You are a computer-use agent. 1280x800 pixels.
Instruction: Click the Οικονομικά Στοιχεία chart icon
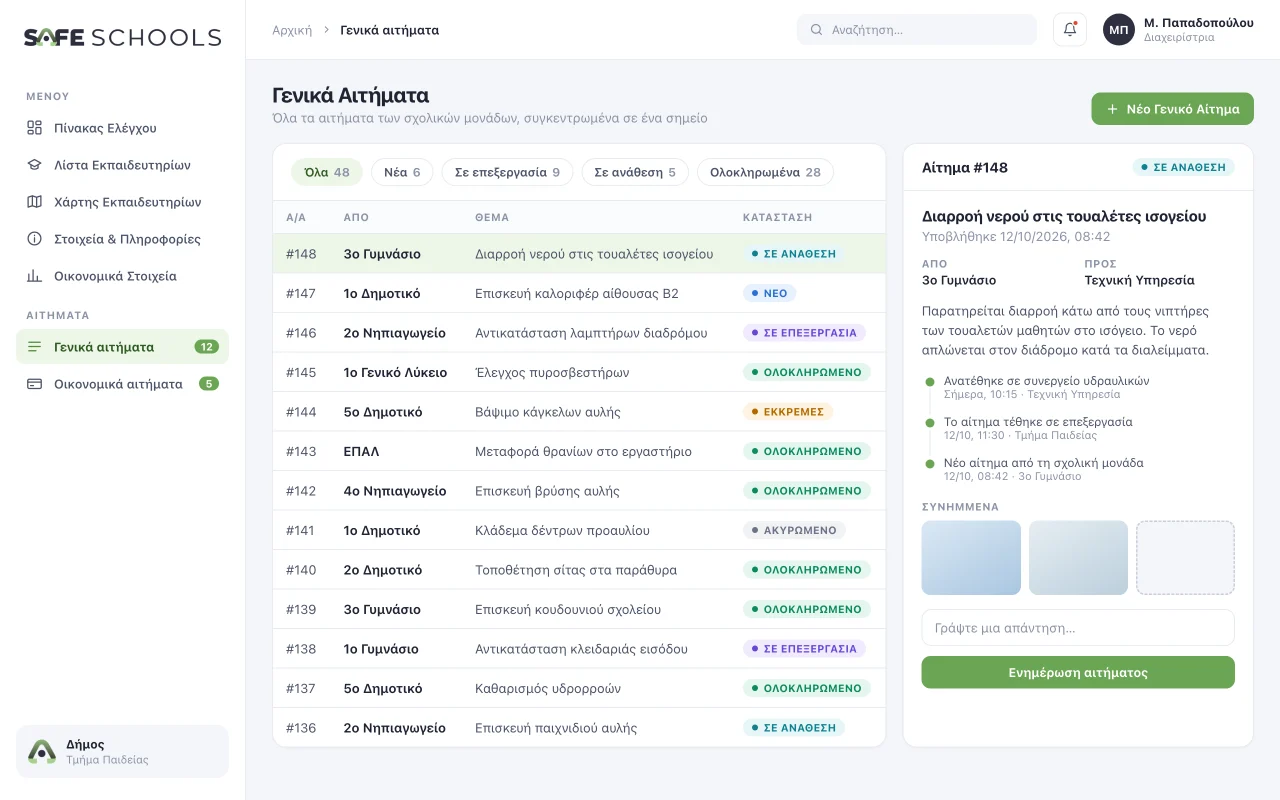(34, 276)
